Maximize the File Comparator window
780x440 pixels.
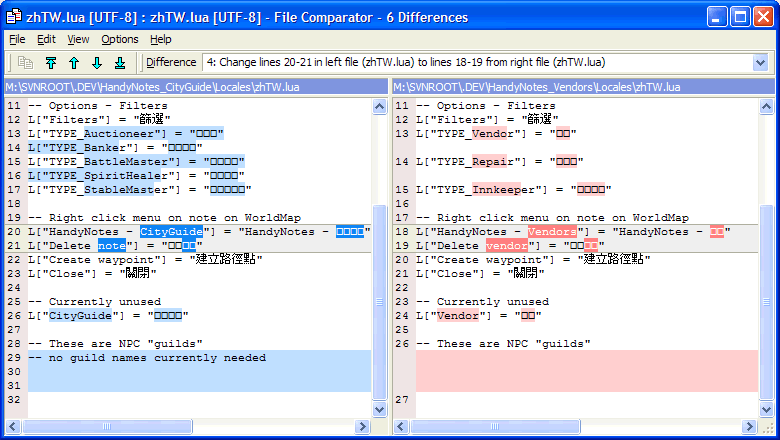[740, 17]
